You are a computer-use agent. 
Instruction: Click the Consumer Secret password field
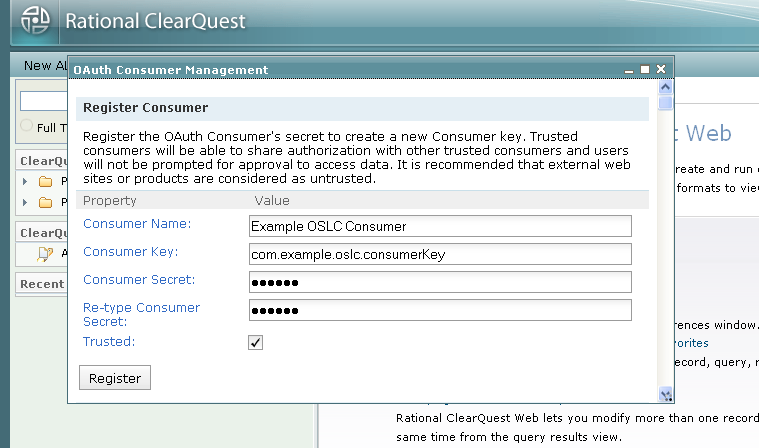point(440,282)
